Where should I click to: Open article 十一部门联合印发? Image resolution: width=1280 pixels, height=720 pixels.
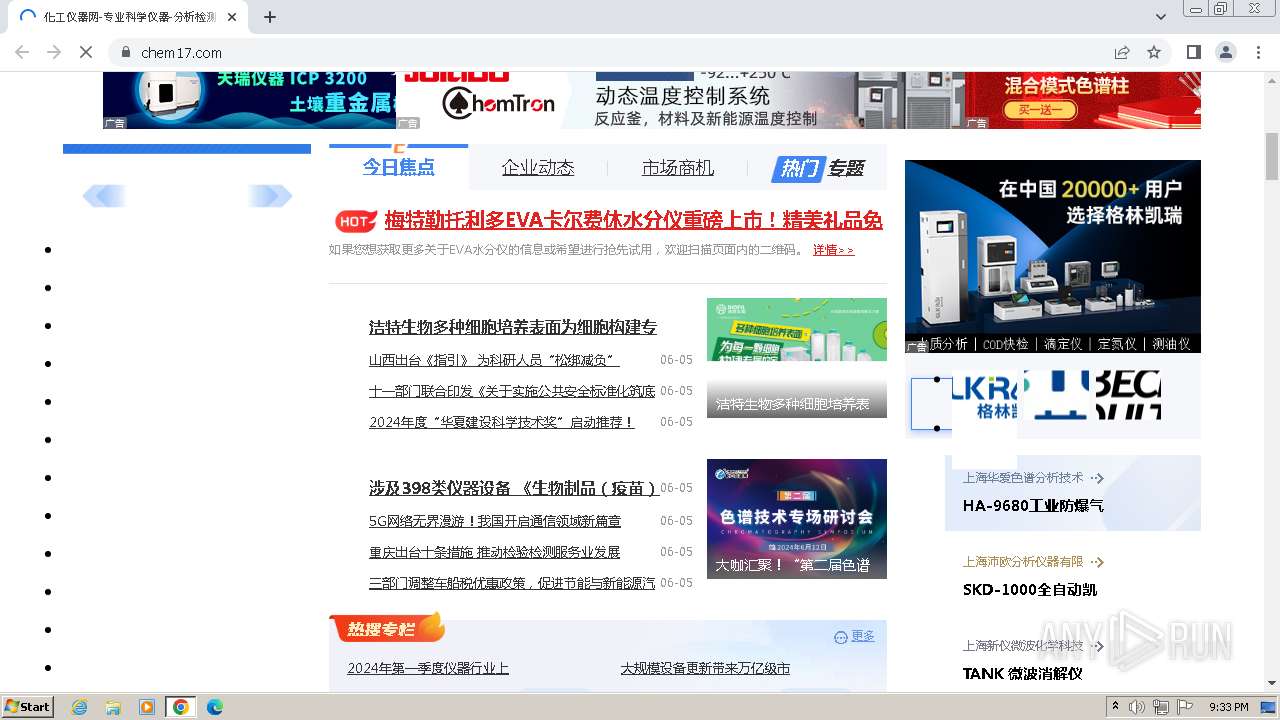512,391
